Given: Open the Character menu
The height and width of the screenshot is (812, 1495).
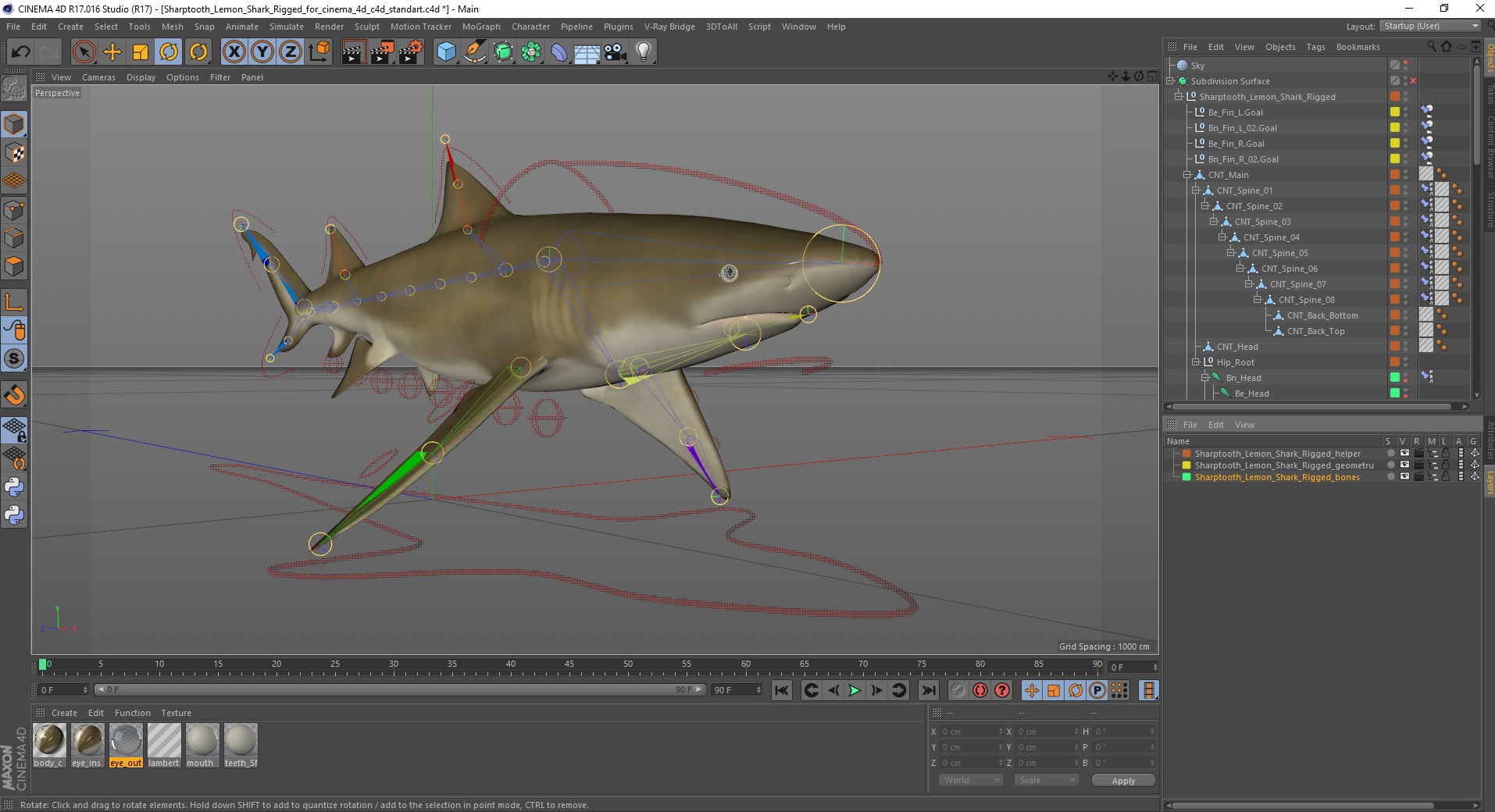Looking at the screenshot, I should [530, 27].
